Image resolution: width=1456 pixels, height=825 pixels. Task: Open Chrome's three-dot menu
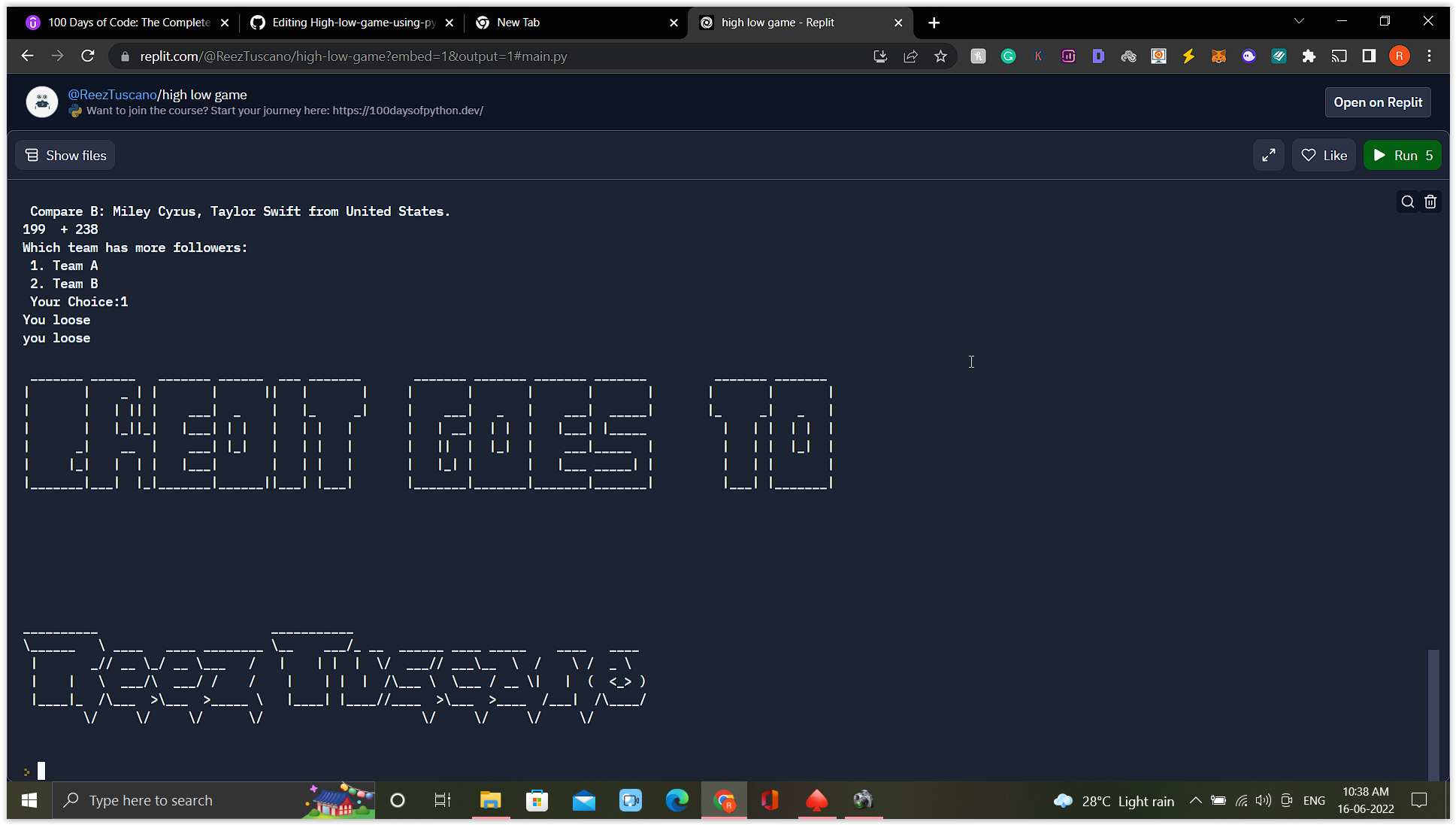click(x=1429, y=56)
